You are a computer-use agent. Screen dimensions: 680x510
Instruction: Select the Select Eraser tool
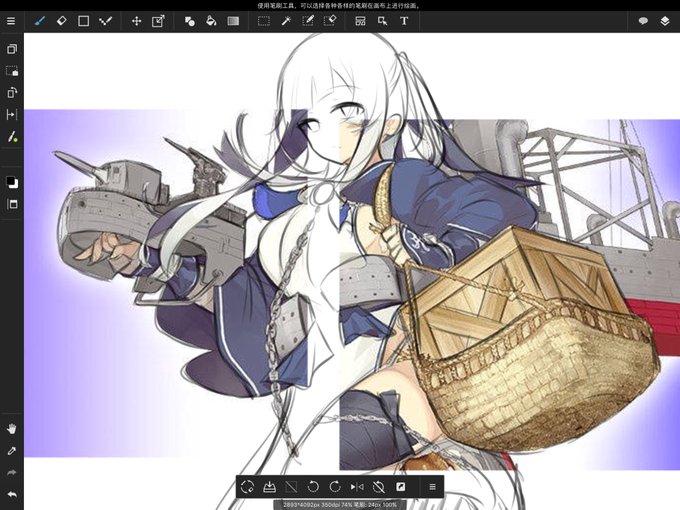[x=330, y=21]
